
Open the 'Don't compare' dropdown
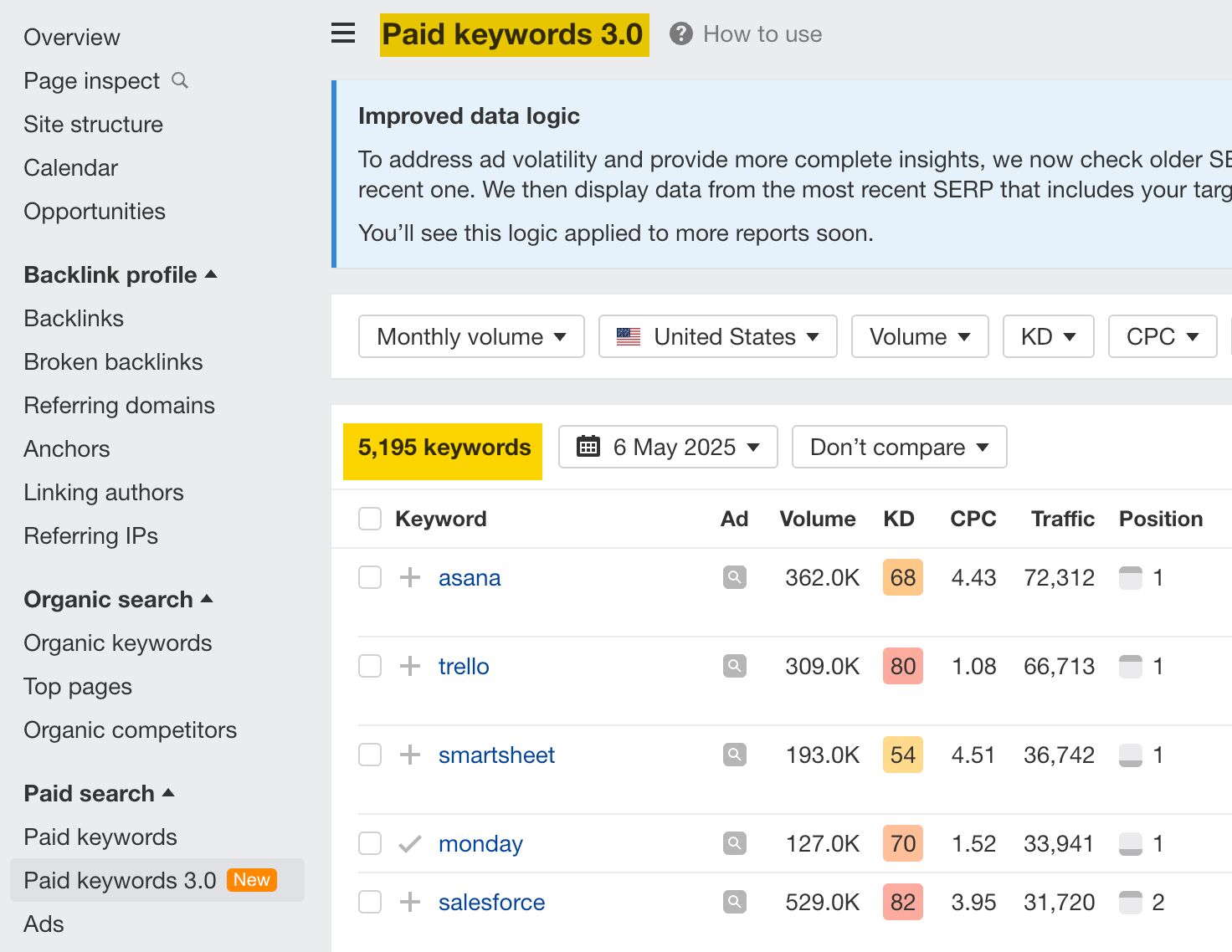(x=898, y=447)
